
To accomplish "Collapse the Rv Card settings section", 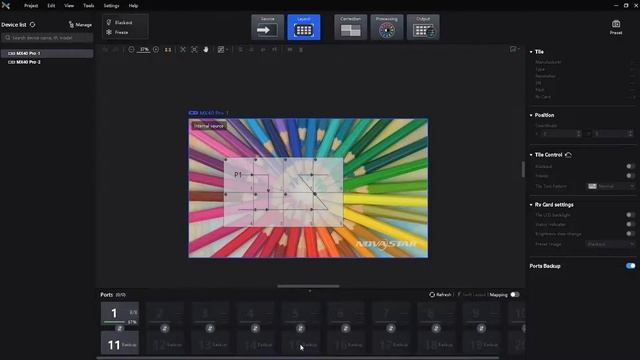I will pos(531,205).
